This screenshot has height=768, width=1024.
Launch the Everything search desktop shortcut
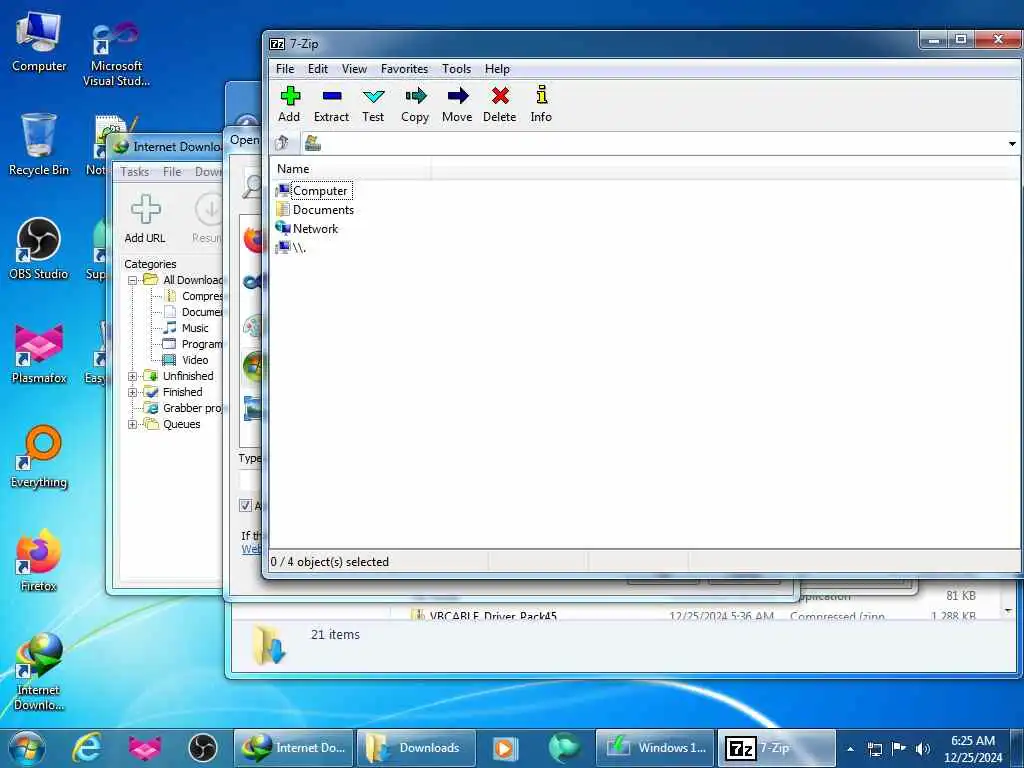39,457
